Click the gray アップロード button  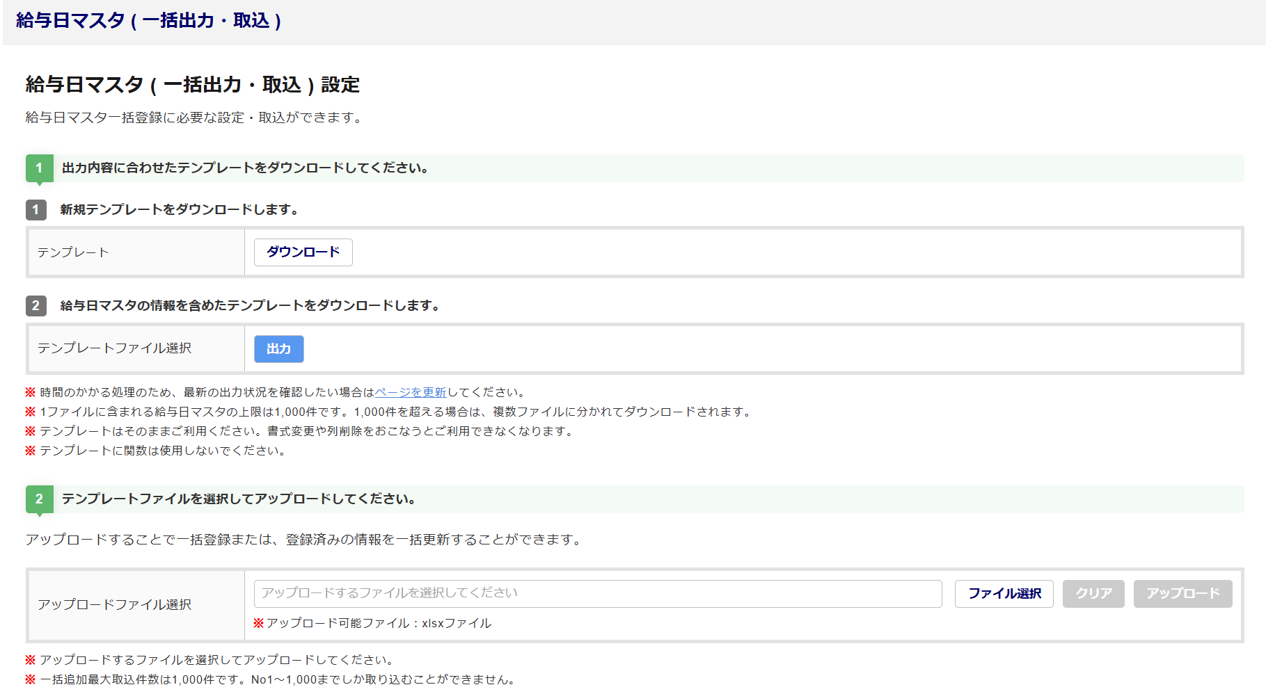click(1182, 593)
